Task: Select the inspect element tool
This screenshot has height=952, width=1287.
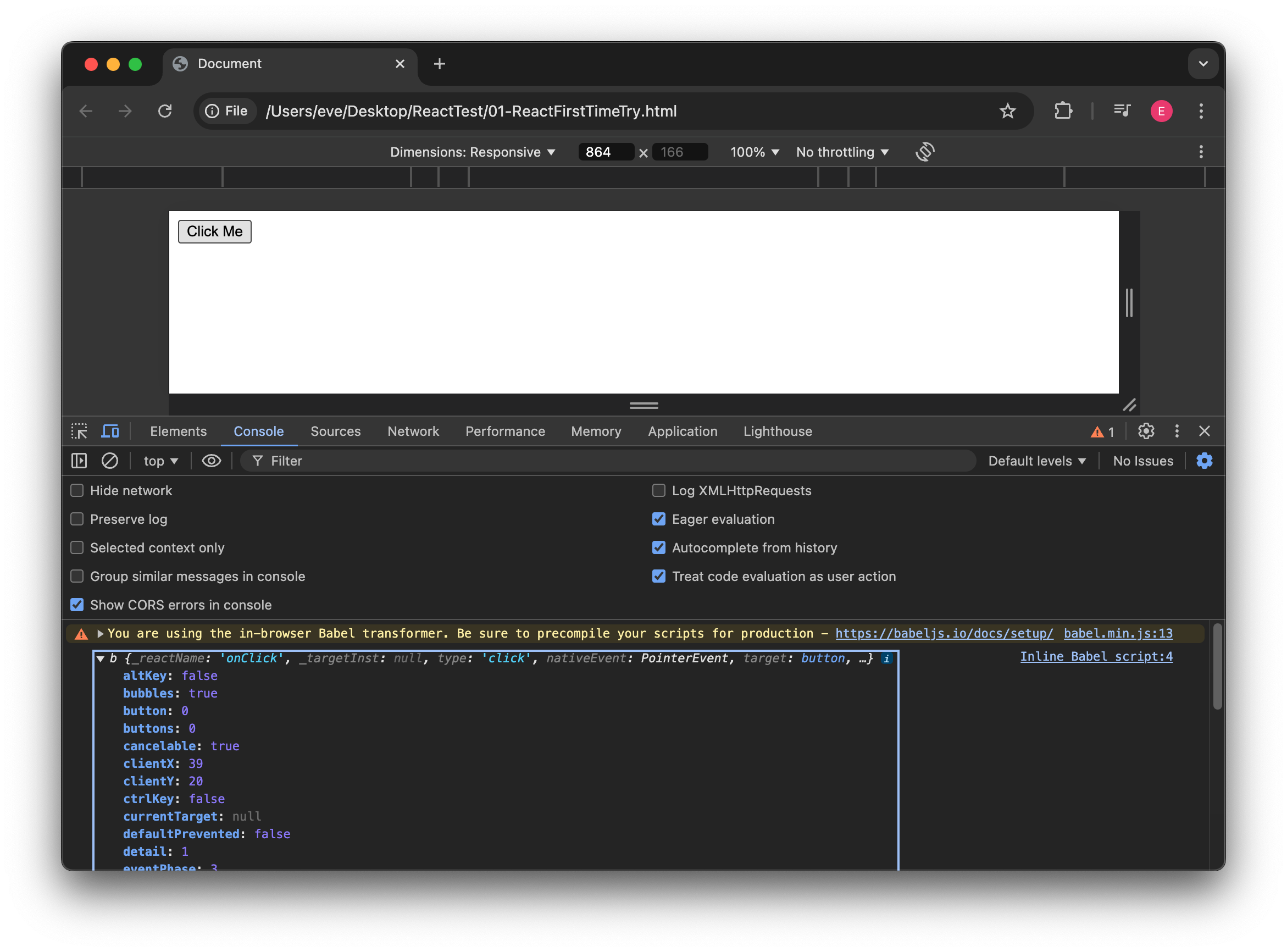Action: (x=79, y=430)
